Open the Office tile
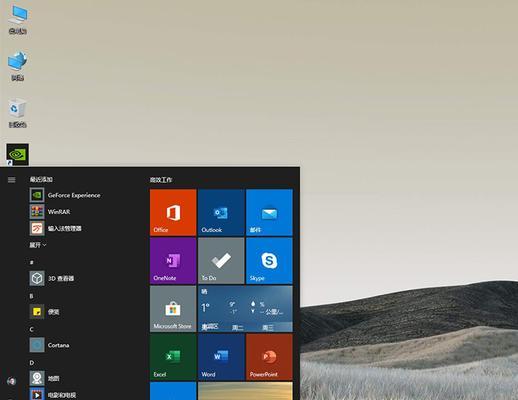The height and width of the screenshot is (400, 518). coord(173,212)
